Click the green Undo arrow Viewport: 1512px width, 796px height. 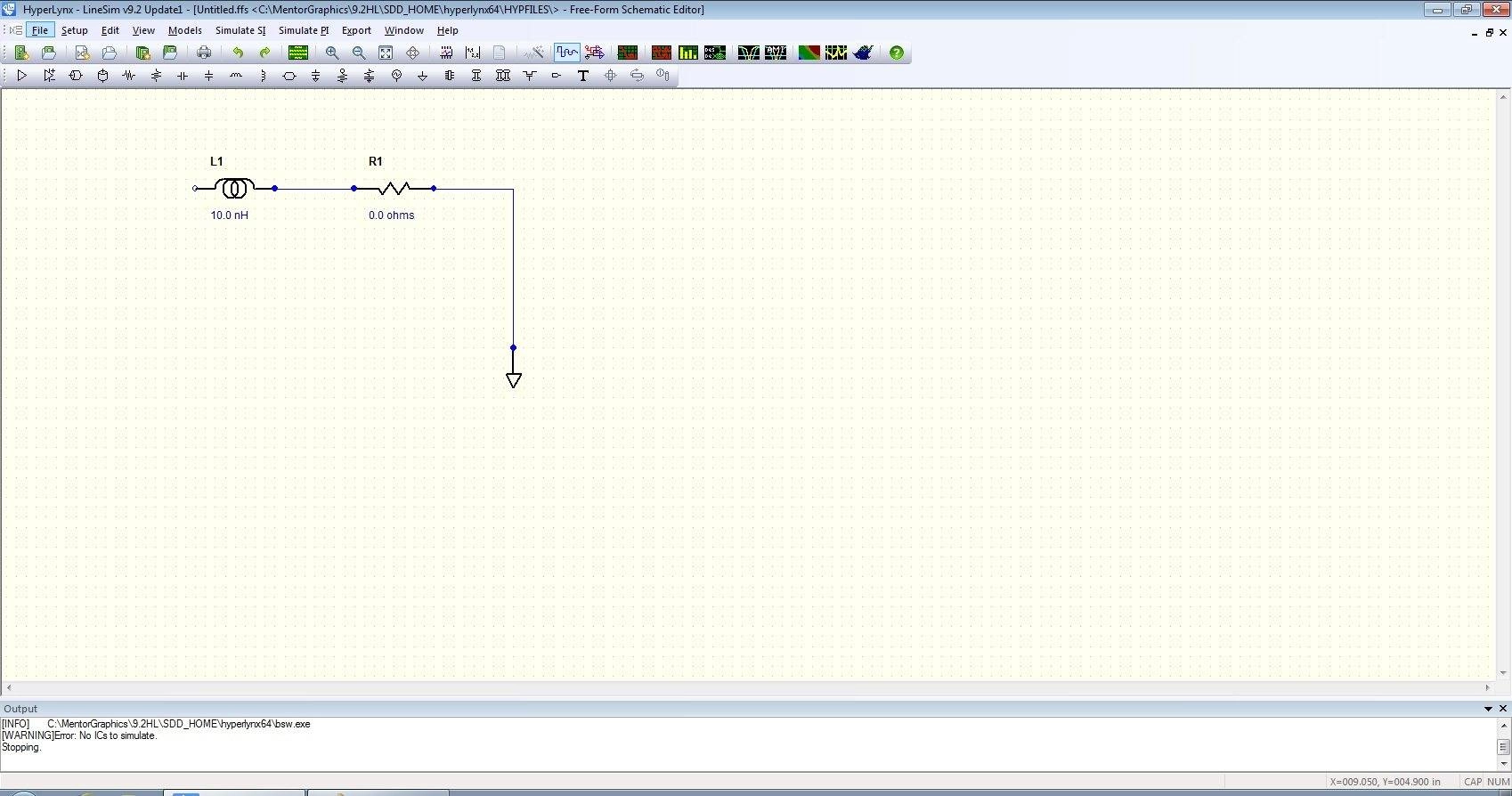[x=238, y=53]
